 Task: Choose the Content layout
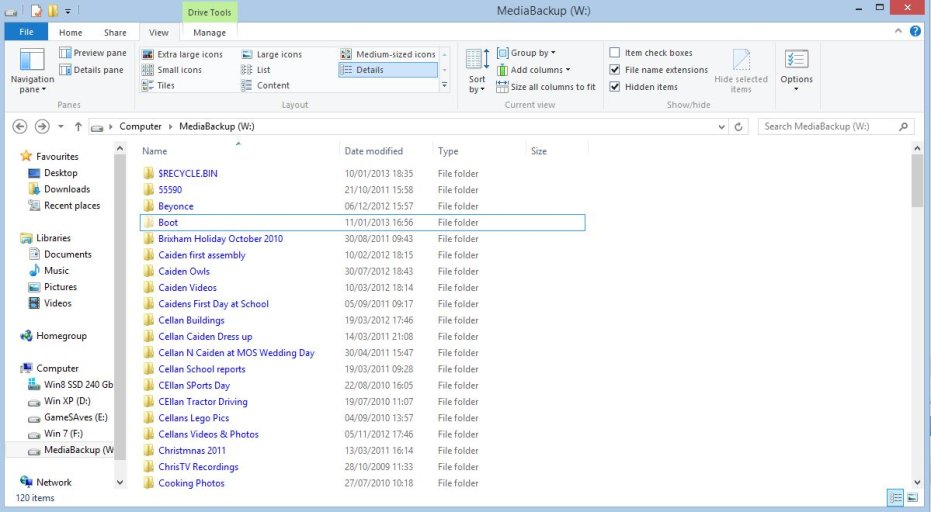[265, 85]
